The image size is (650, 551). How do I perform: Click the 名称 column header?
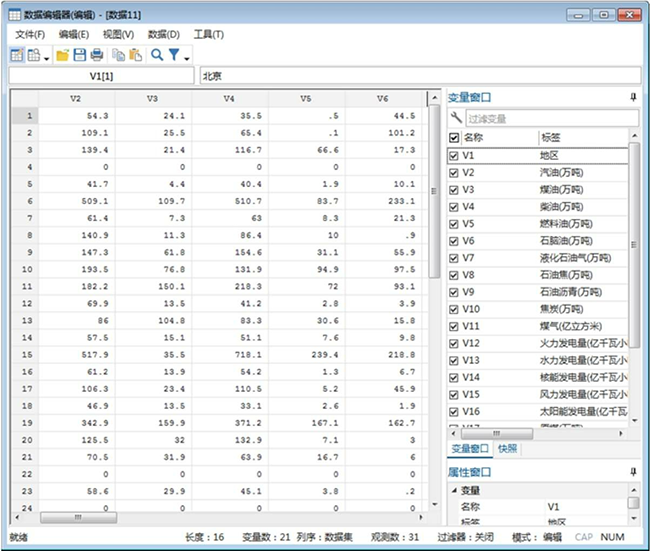[x=473, y=138]
